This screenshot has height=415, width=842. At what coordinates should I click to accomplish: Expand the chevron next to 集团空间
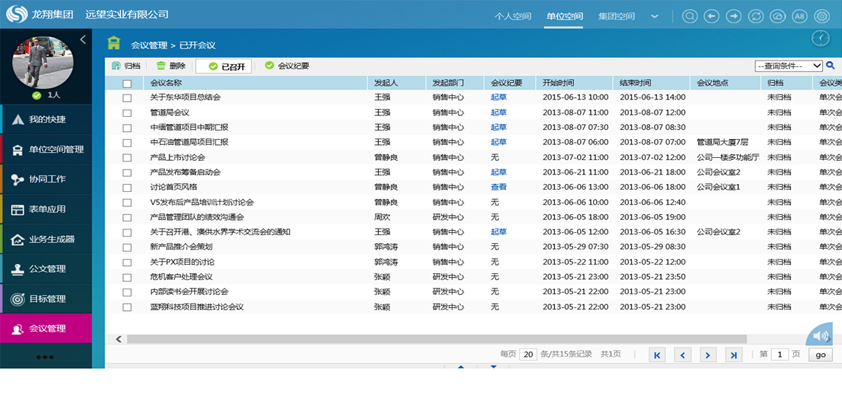[x=655, y=16]
